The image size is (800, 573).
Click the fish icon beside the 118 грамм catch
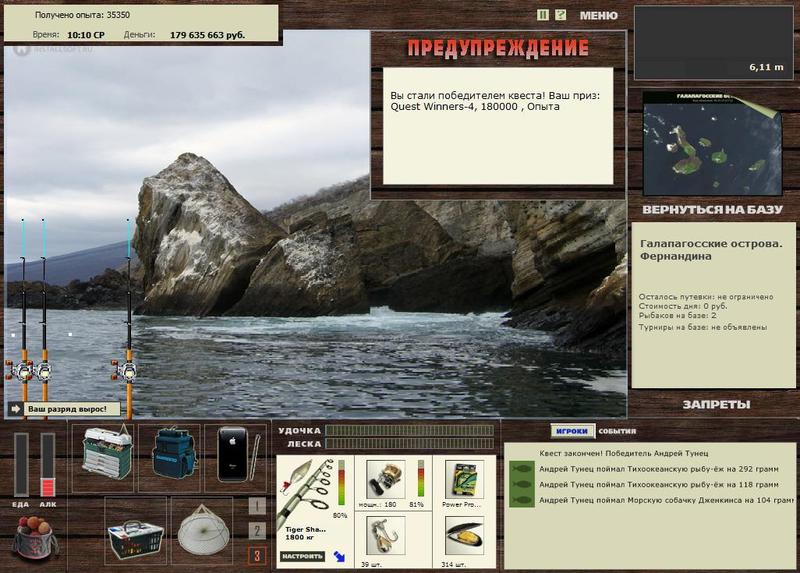pos(521,484)
